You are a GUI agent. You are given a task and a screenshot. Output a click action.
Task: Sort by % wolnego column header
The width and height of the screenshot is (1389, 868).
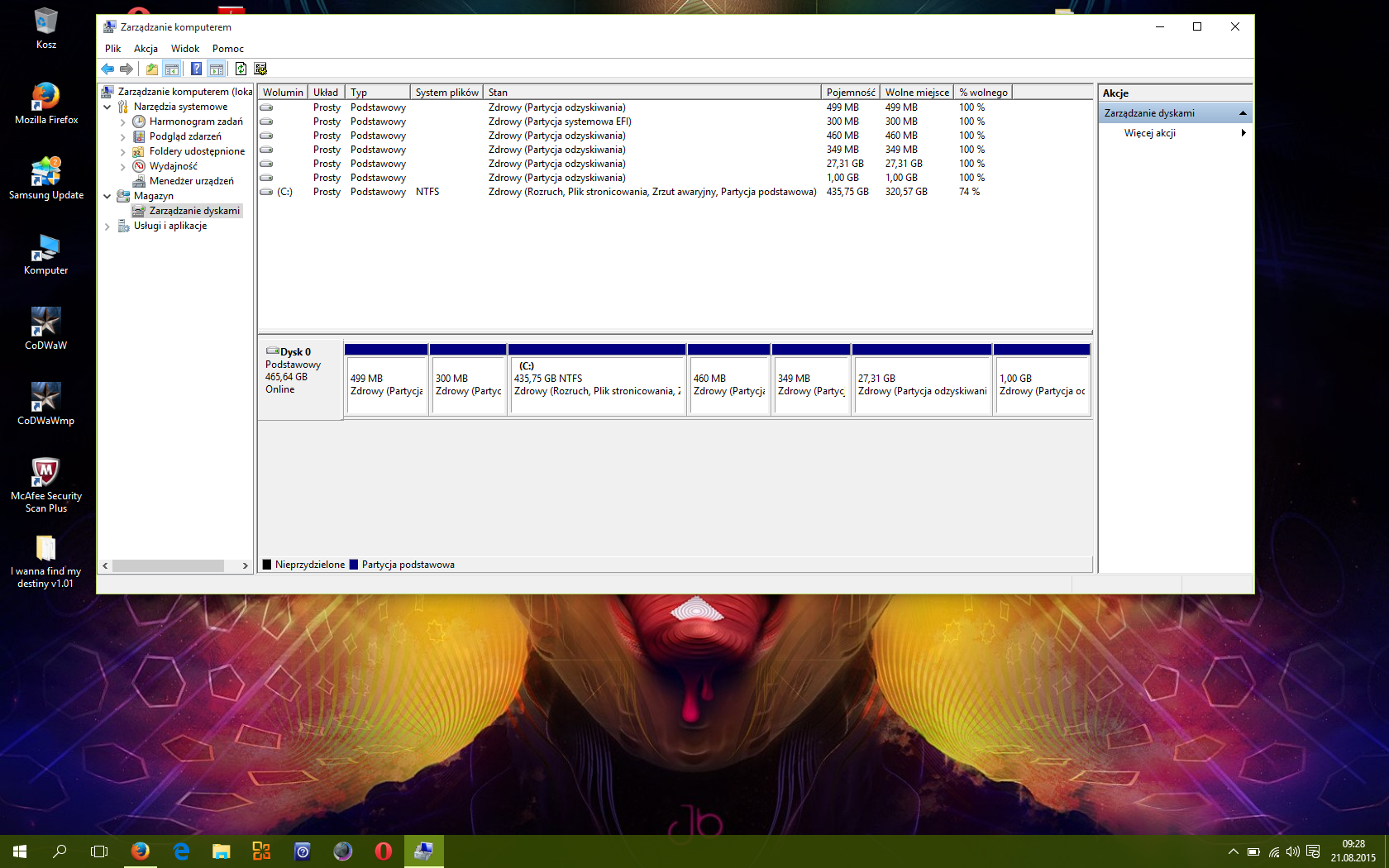click(983, 93)
